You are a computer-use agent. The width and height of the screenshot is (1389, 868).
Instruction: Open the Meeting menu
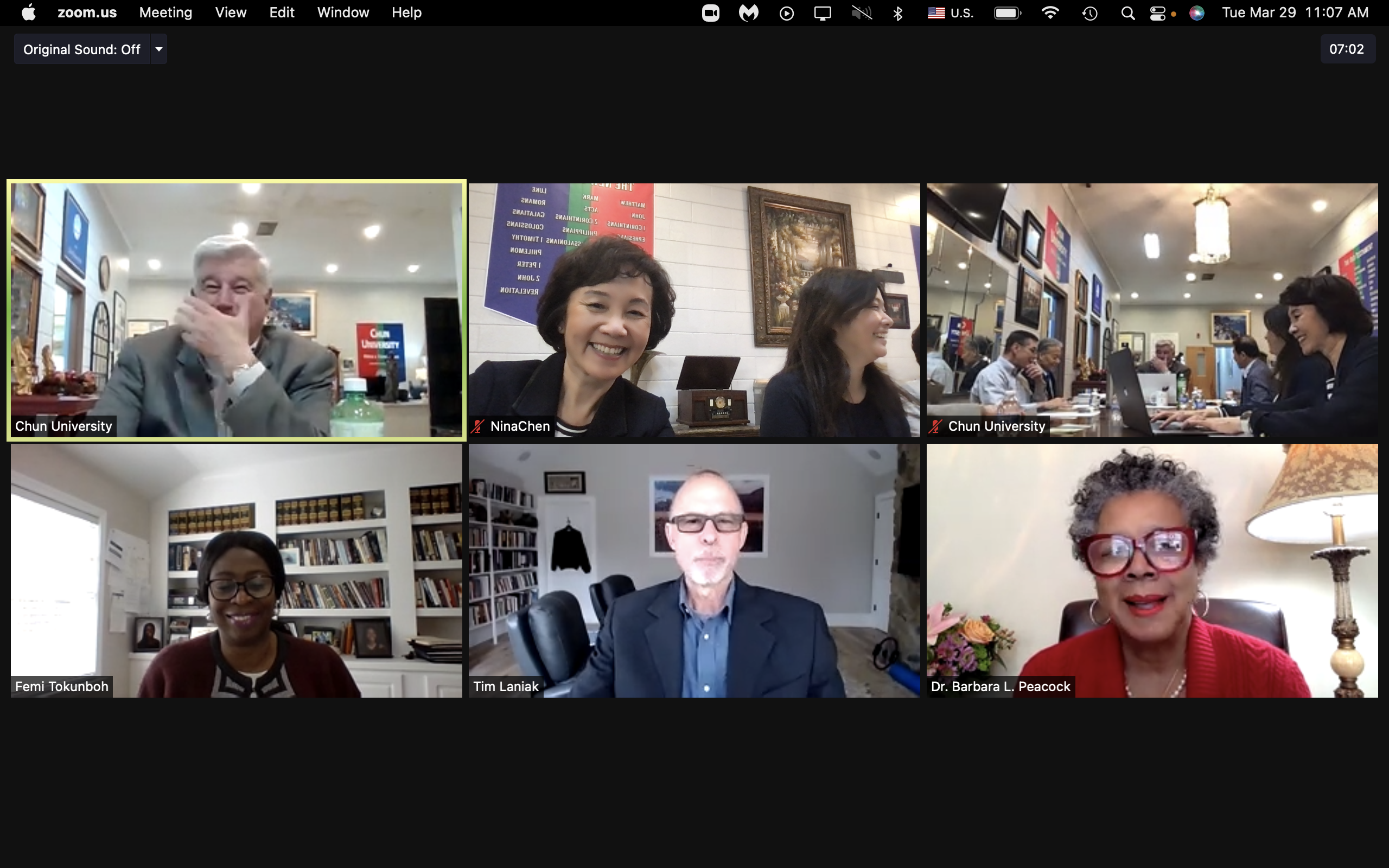[x=165, y=12]
